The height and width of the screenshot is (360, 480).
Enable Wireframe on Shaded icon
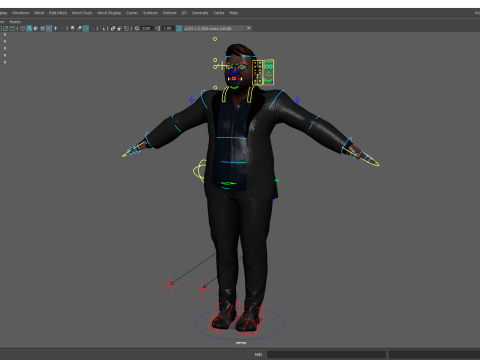42,28
